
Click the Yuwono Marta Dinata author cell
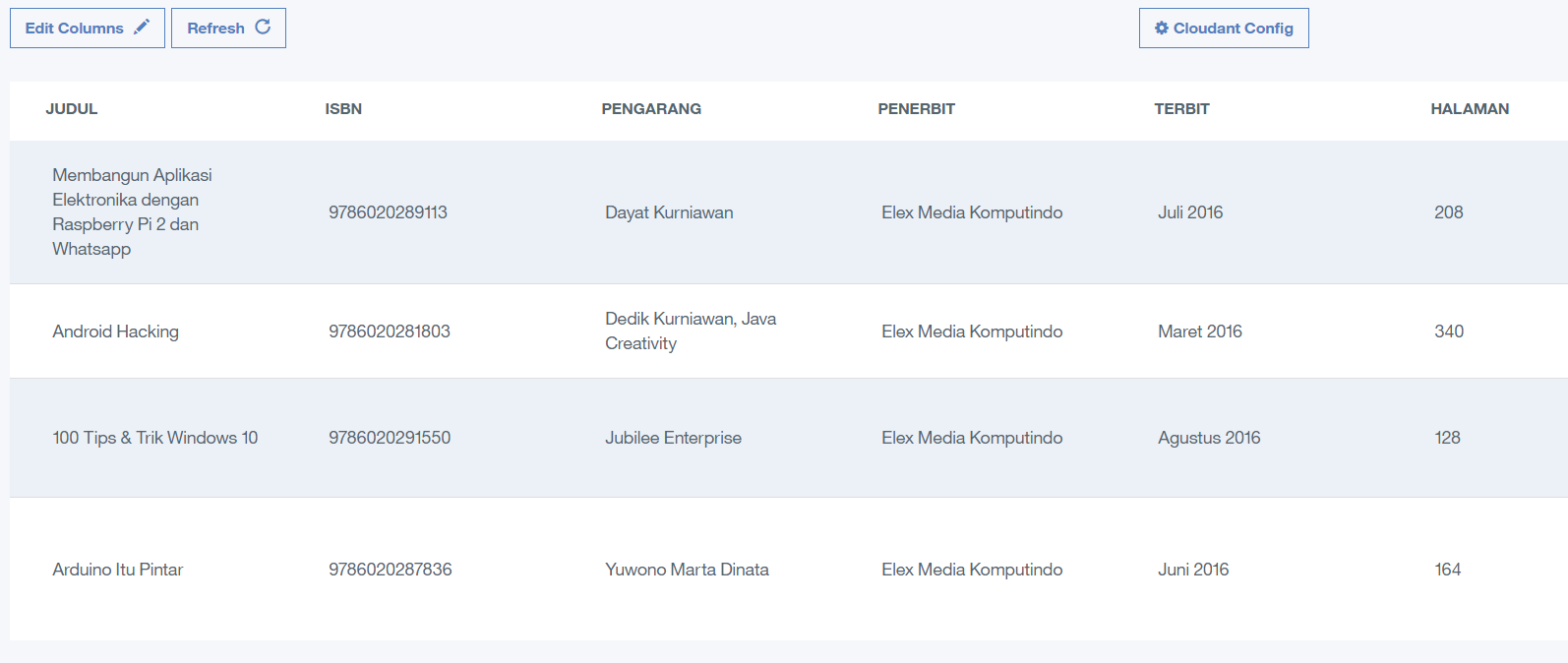click(x=687, y=570)
